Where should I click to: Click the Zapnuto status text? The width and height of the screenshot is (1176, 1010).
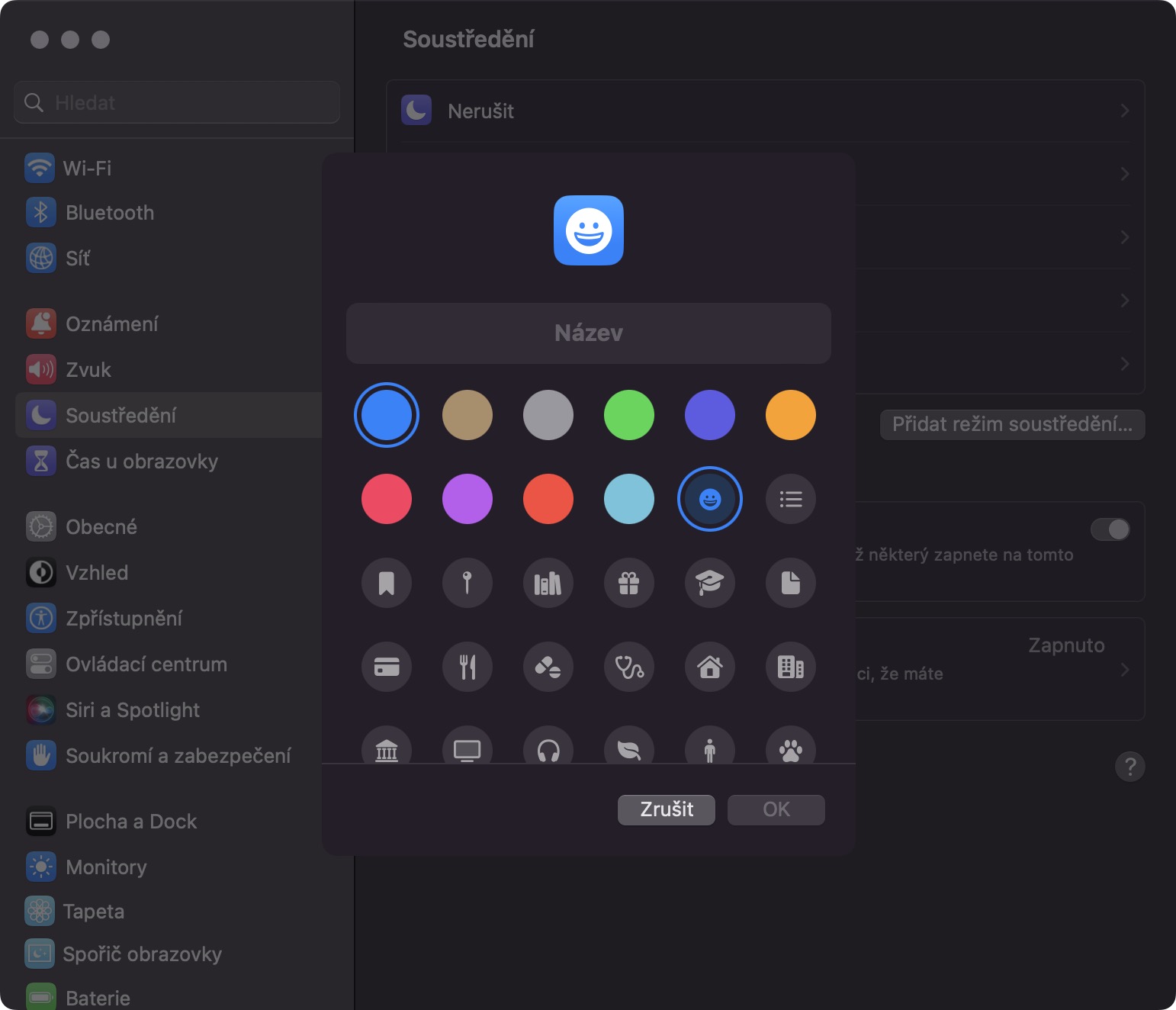coord(1066,645)
